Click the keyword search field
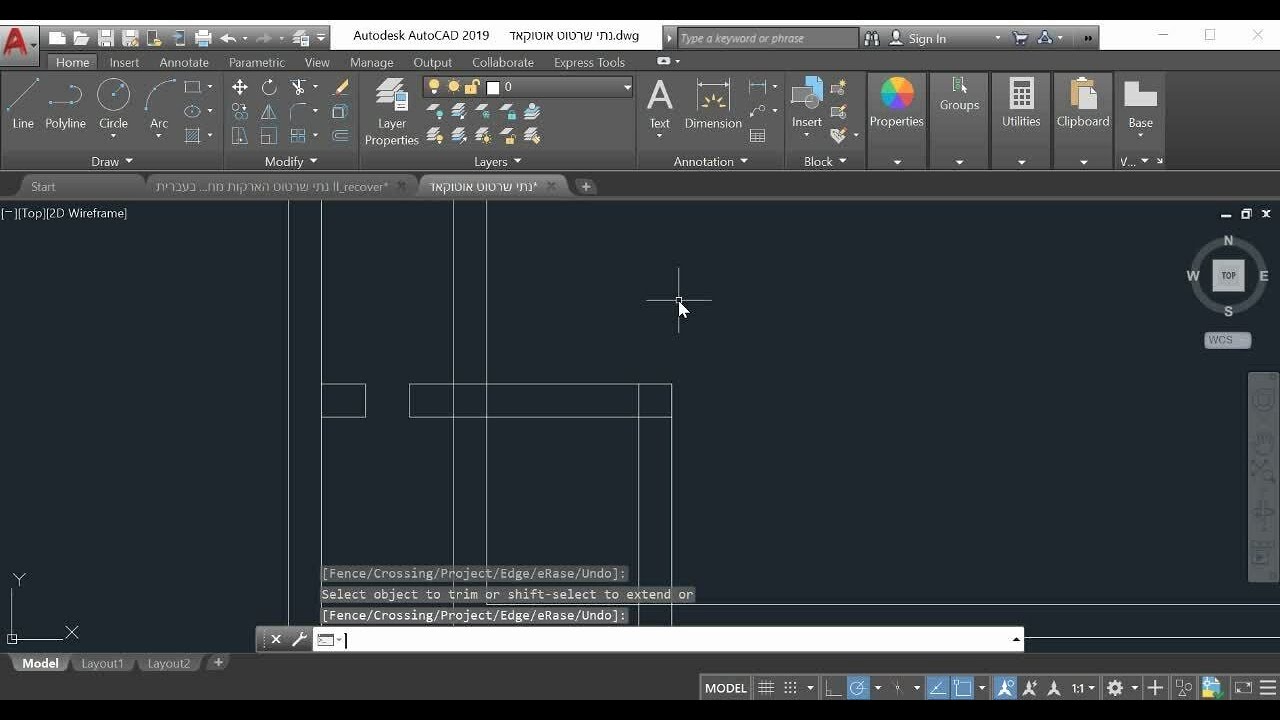The height and width of the screenshot is (720, 1280). 766,38
